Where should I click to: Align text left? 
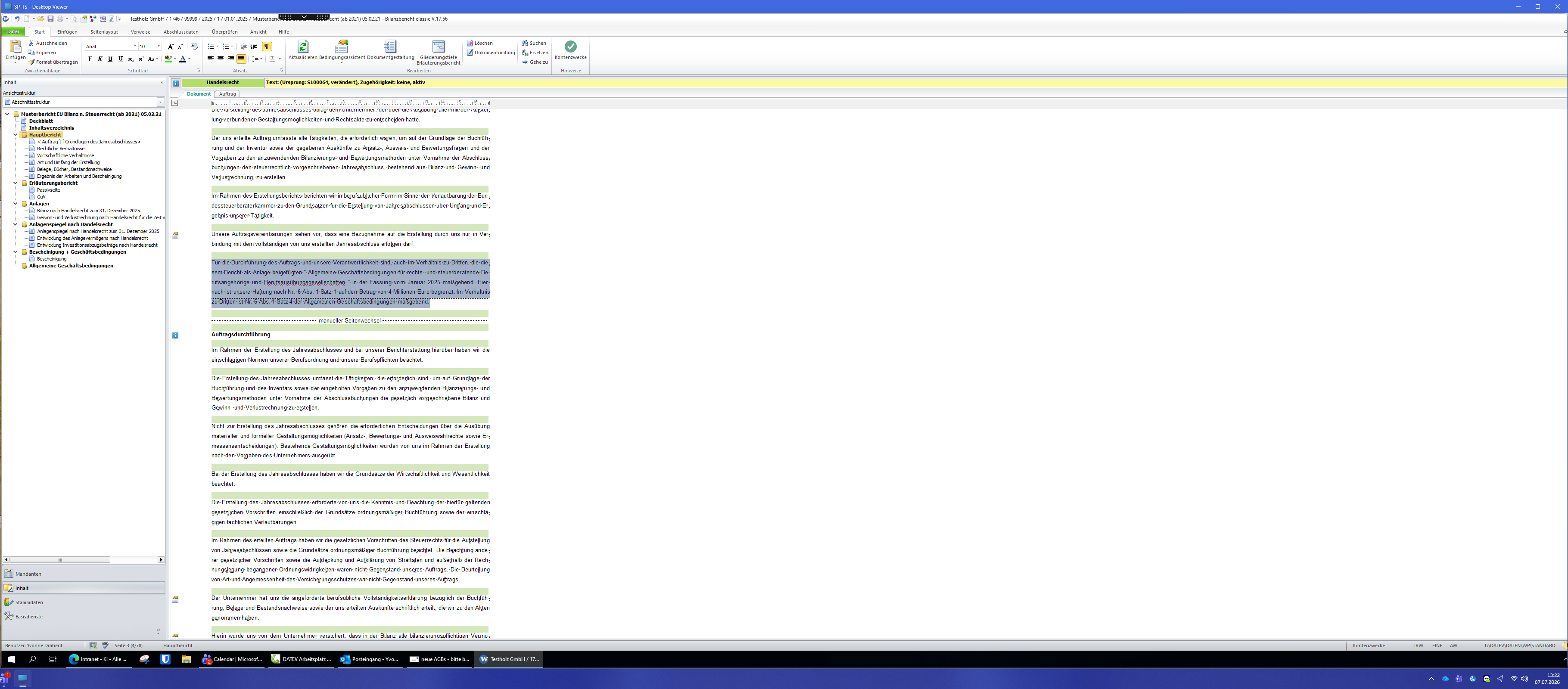[x=211, y=59]
